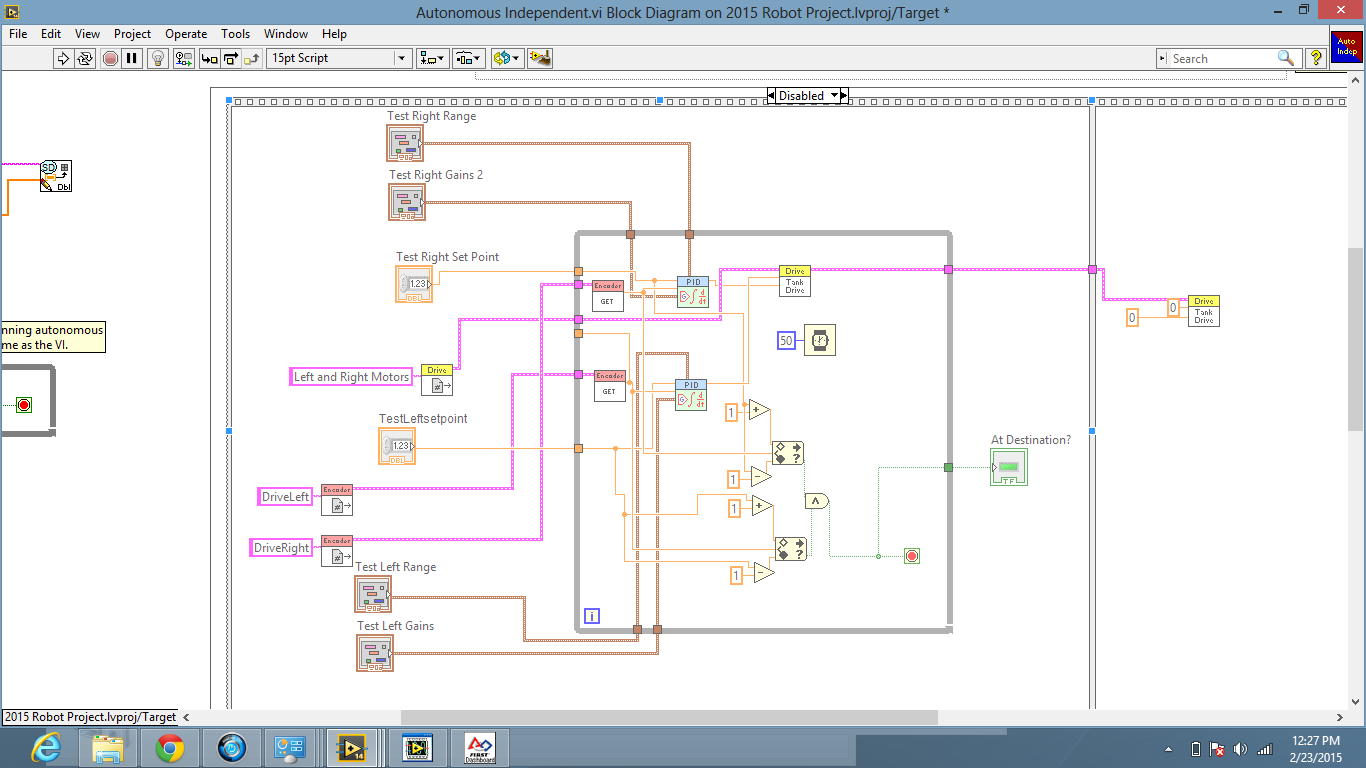Select the Test Left Range cluster terminal

(x=373, y=594)
